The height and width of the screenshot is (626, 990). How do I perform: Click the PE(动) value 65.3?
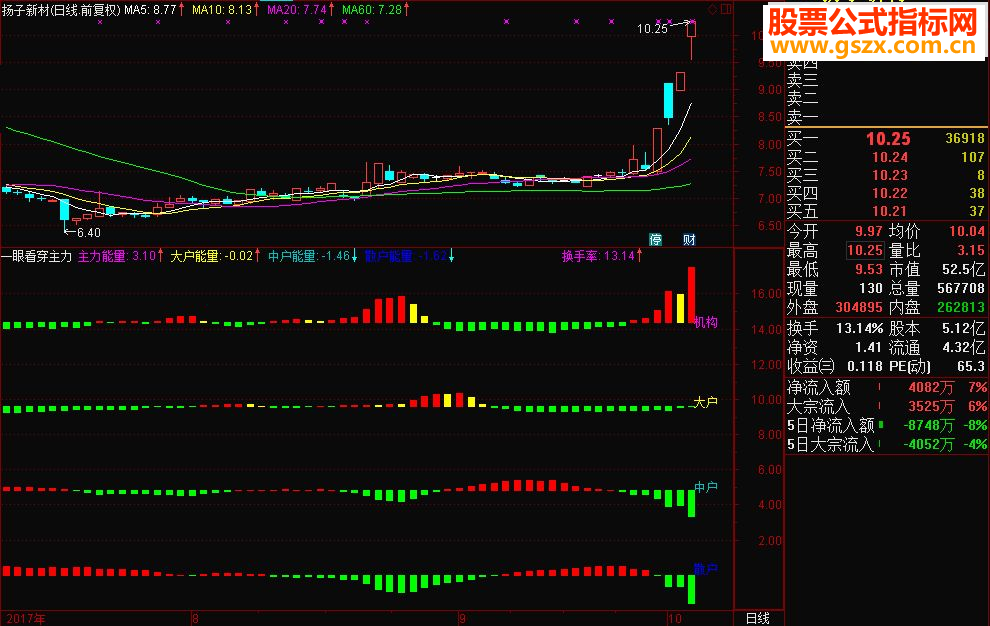pyautogui.click(x=971, y=366)
